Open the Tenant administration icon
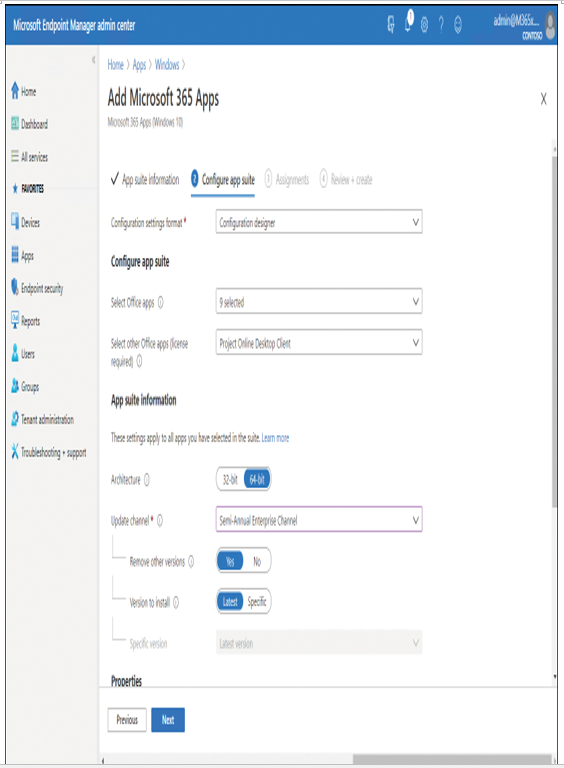 (x=15, y=419)
